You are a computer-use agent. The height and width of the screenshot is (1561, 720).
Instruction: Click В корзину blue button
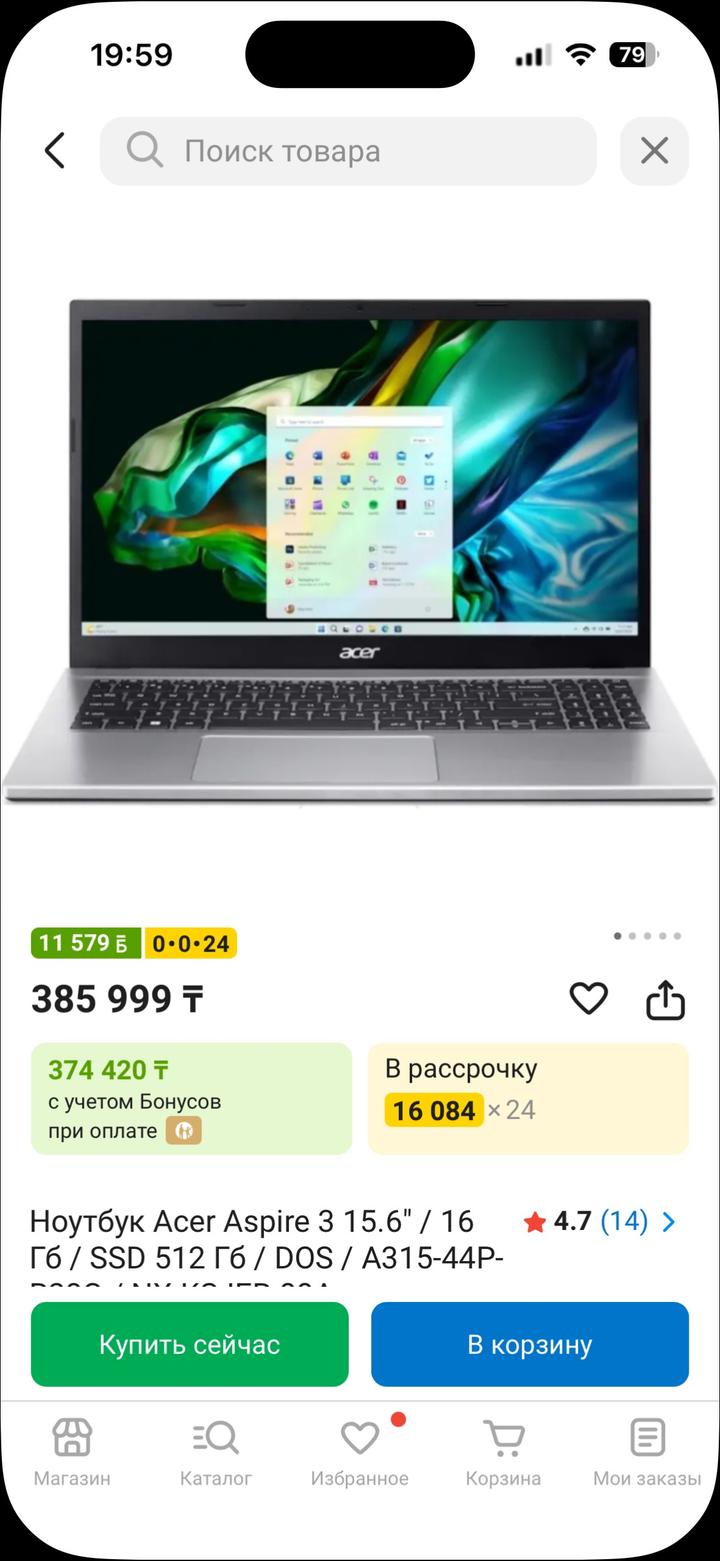click(530, 1344)
